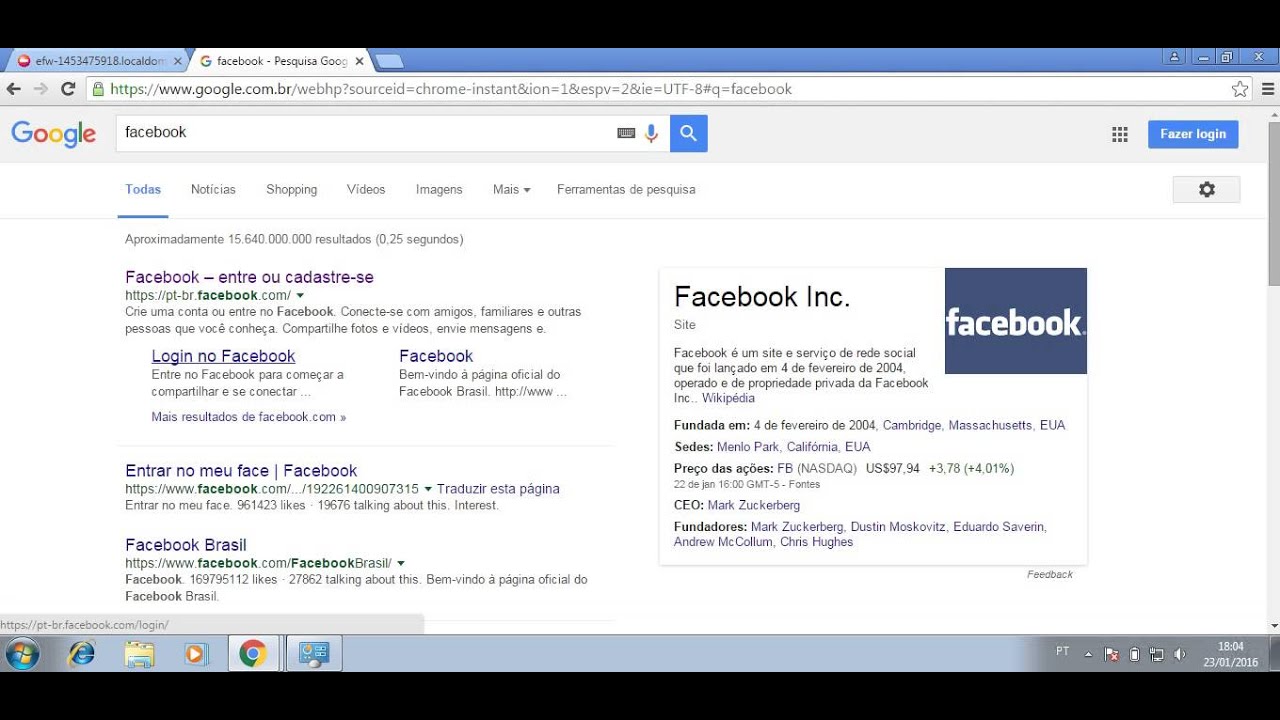Switch to efw-1453475918 browser tab
The height and width of the screenshot is (720, 1280).
tap(97, 61)
